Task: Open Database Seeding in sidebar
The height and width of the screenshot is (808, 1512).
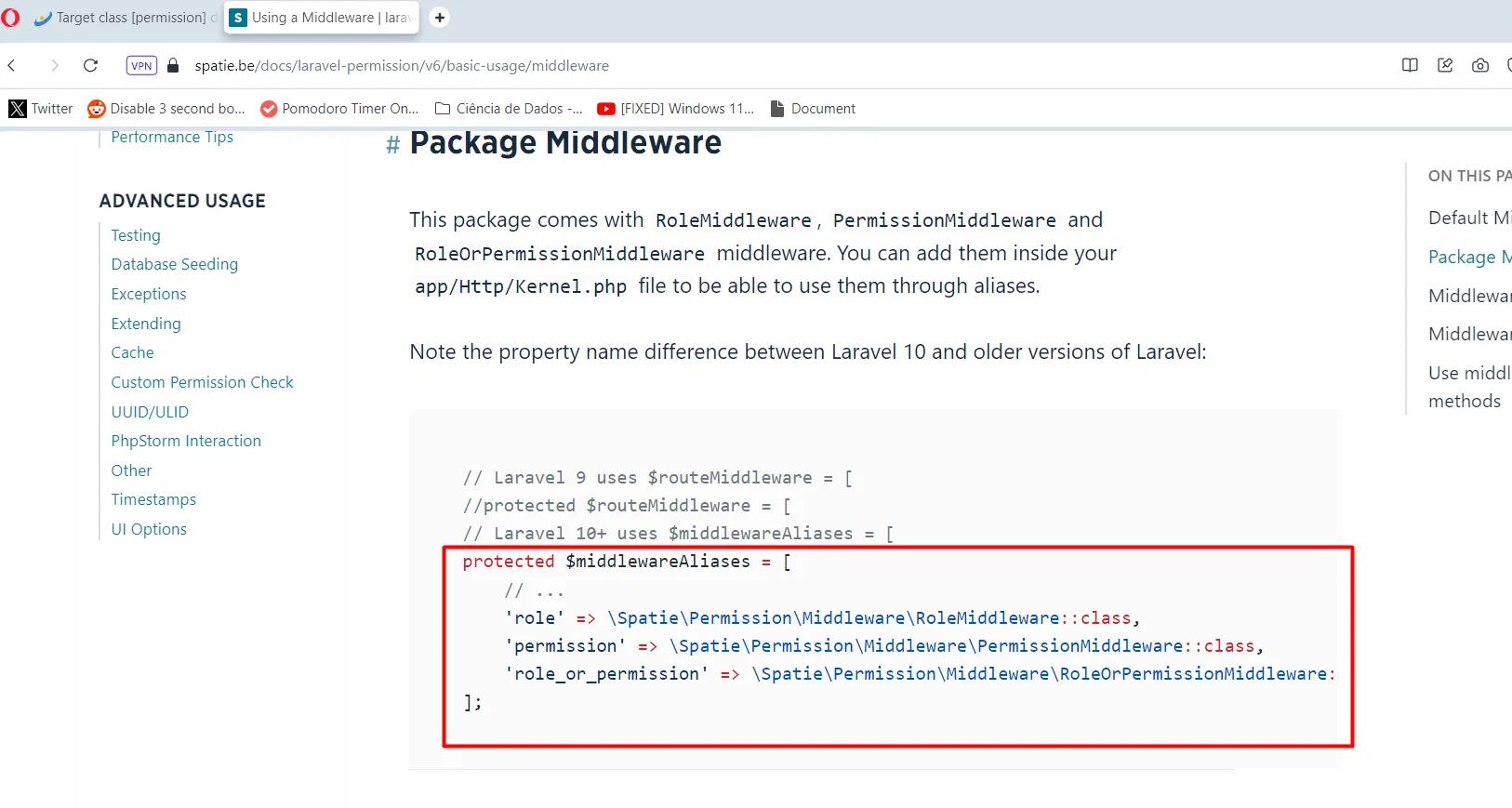Action: (x=175, y=264)
